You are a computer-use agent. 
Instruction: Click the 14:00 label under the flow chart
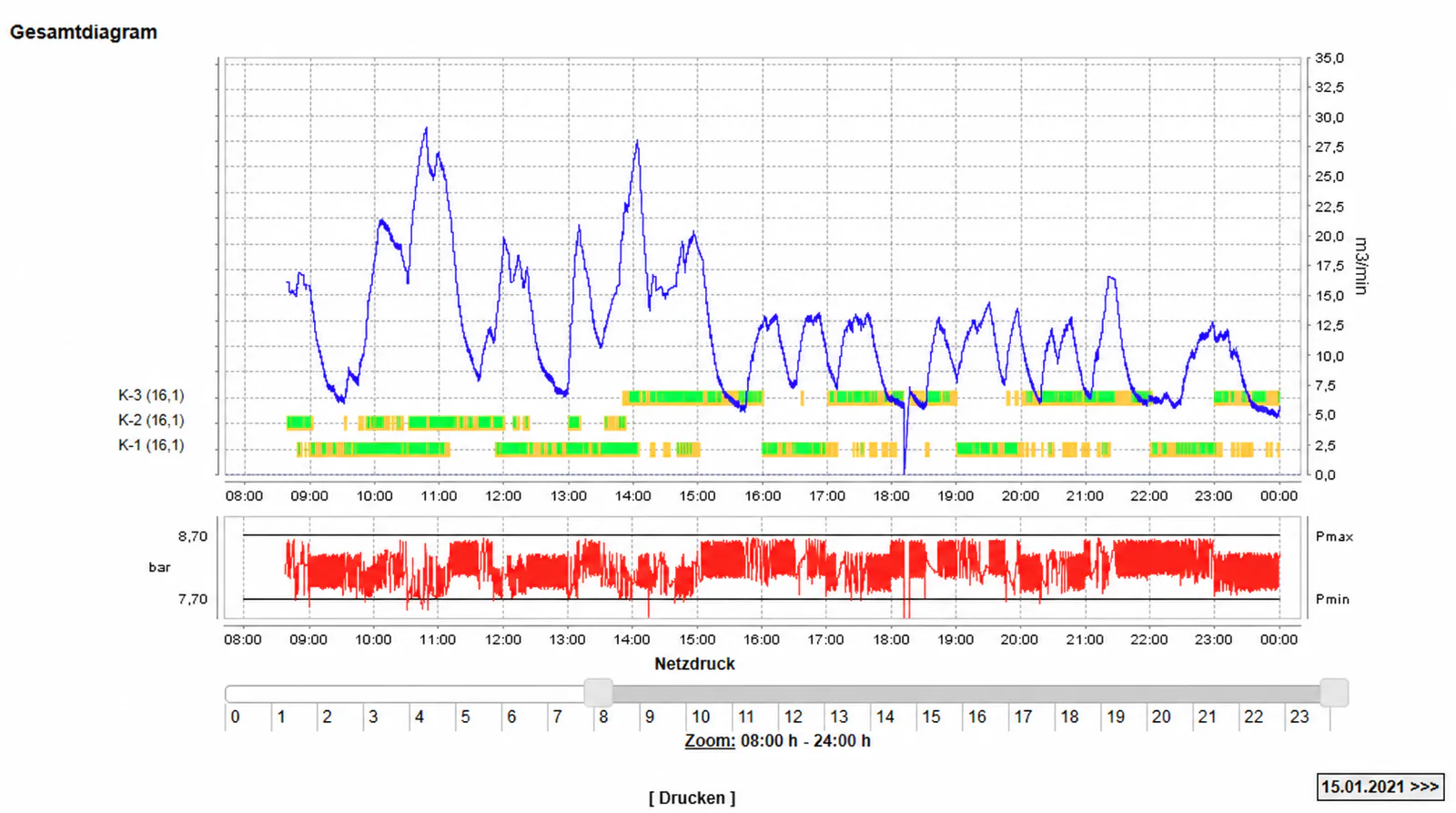point(632,496)
